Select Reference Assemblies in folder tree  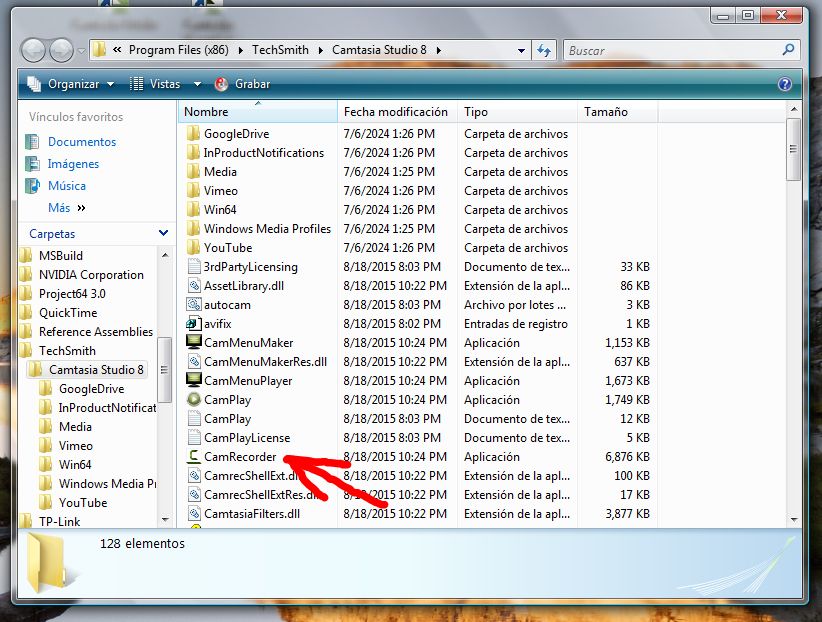(x=96, y=331)
